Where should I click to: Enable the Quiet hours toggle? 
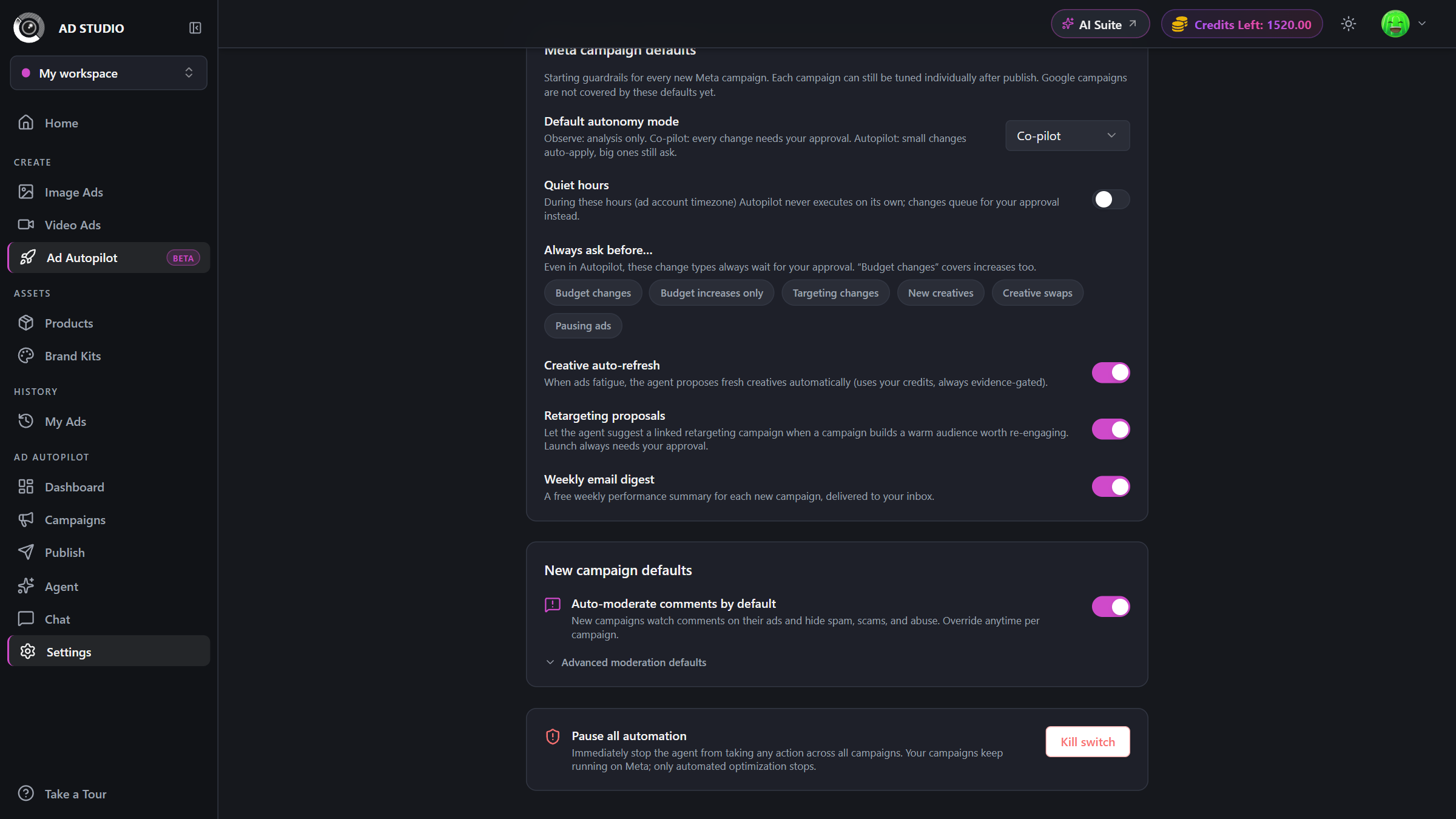click(1110, 200)
